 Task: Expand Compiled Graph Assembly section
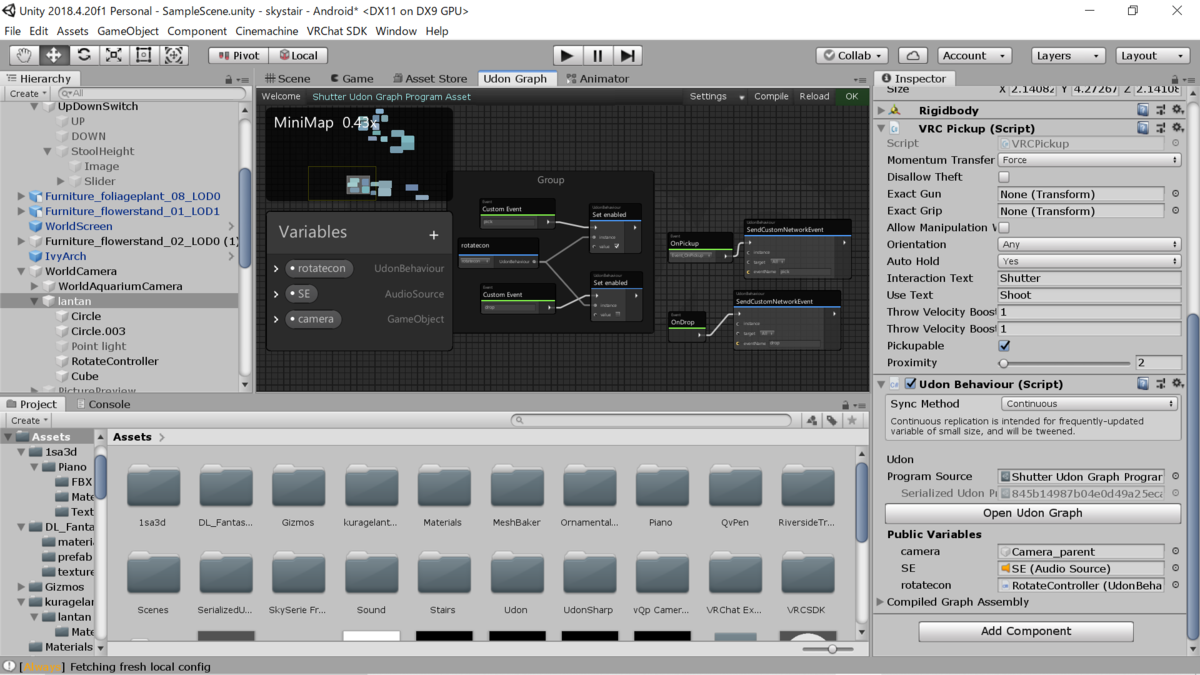tap(881, 602)
